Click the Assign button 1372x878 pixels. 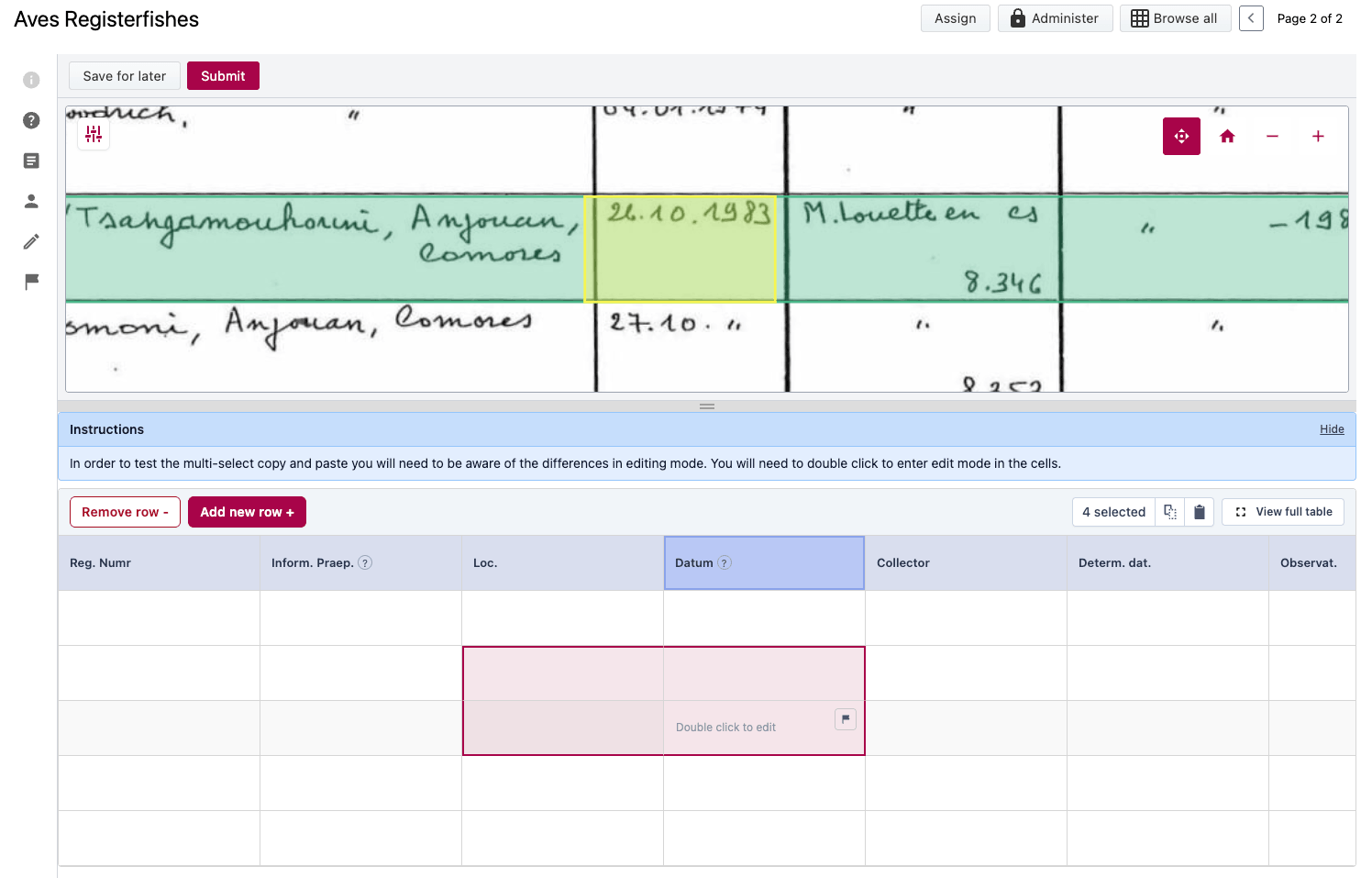956,18
